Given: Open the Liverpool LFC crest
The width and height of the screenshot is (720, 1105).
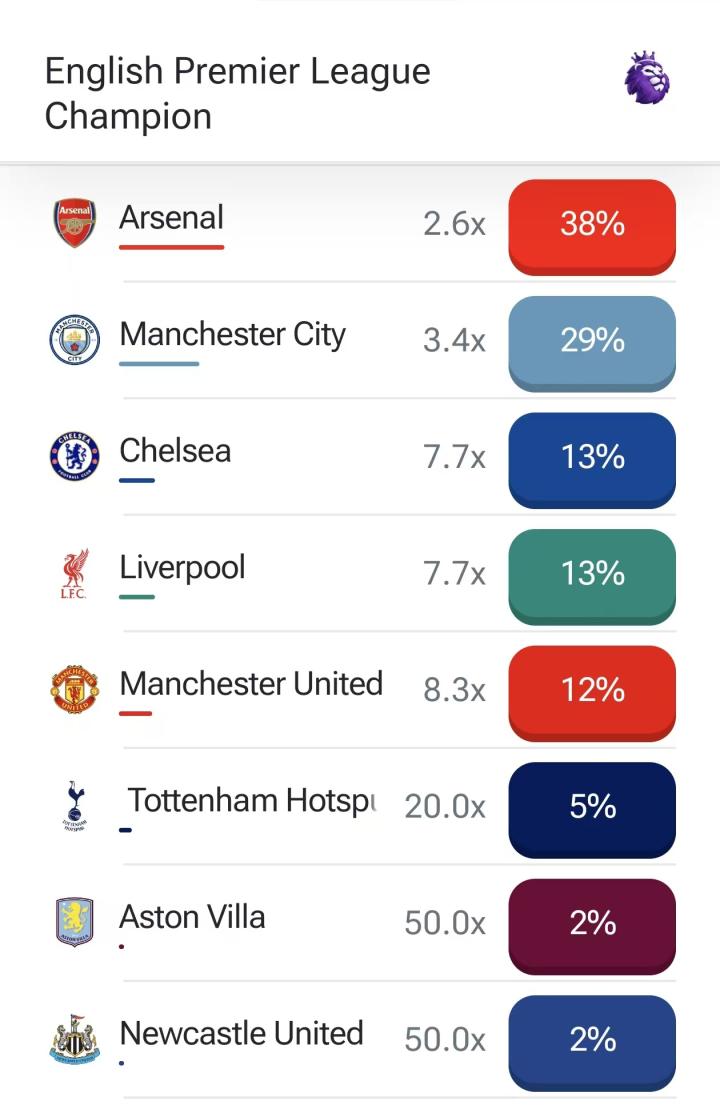Looking at the screenshot, I should click(74, 573).
